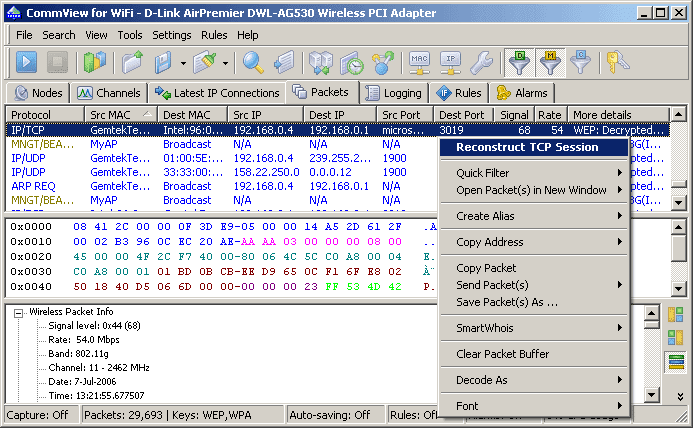The height and width of the screenshot is (428, 693).
Task: Open the IP aliases toolbar icon
Action: (450, 62)
